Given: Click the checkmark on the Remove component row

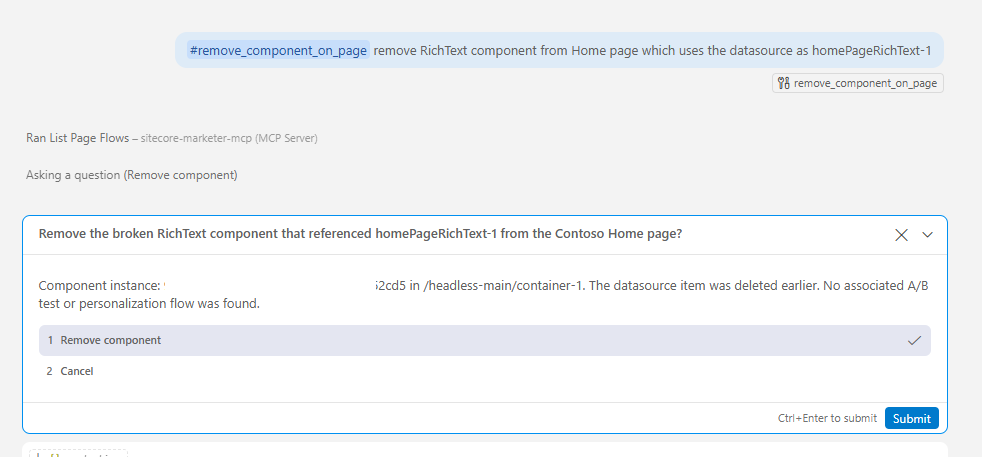Looking at the screenshot, I should pos(914,341).
